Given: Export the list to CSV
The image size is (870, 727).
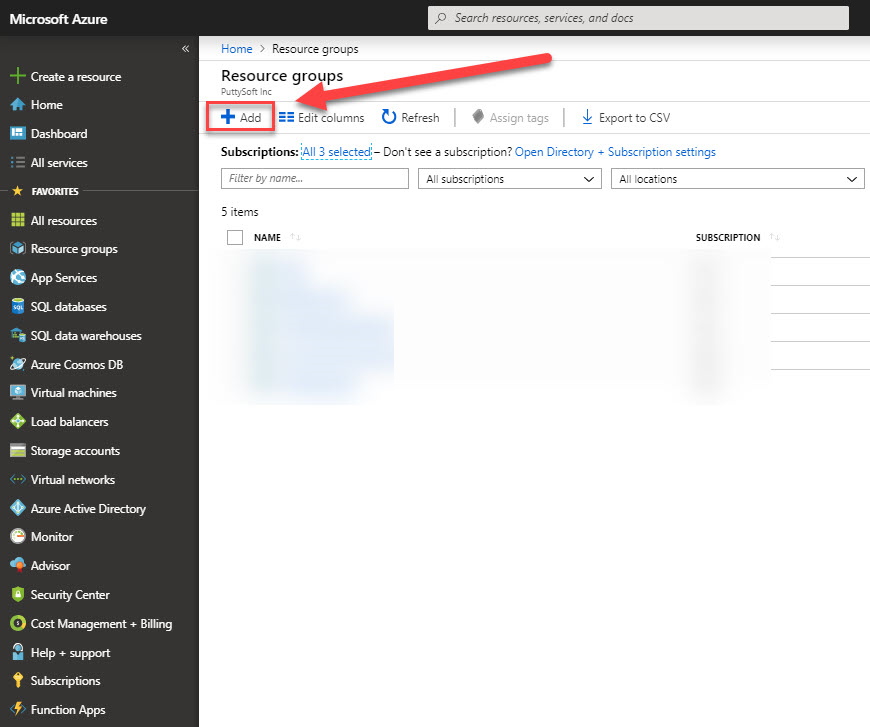Looking at the screenshot, I should [625, 118].
